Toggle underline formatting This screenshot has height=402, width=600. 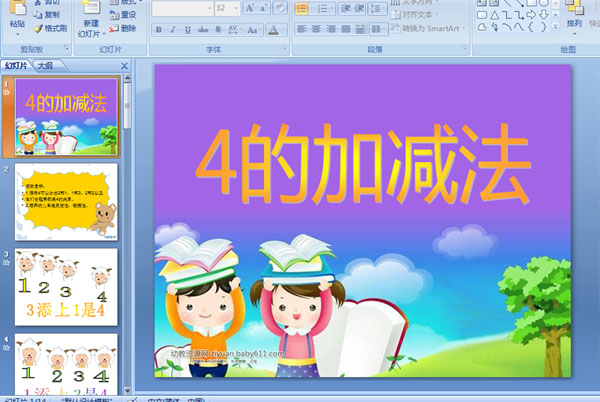coord(187,30)
